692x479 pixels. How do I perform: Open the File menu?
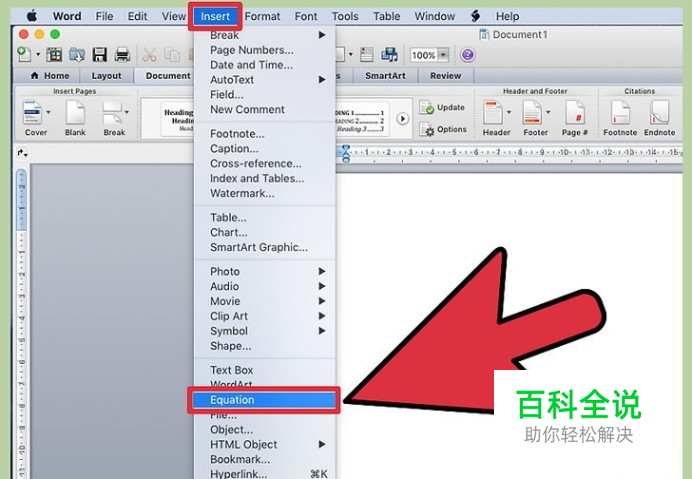coord(104,16)
